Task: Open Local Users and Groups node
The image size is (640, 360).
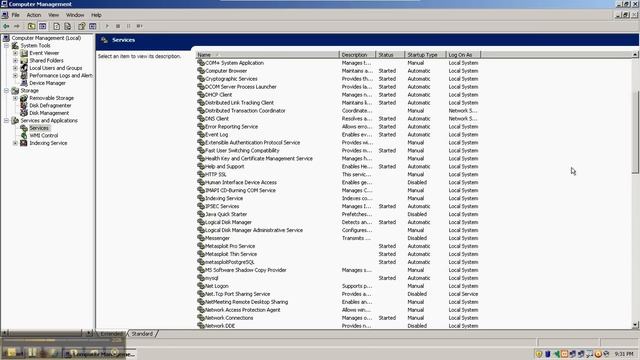Action: [56, 68]
